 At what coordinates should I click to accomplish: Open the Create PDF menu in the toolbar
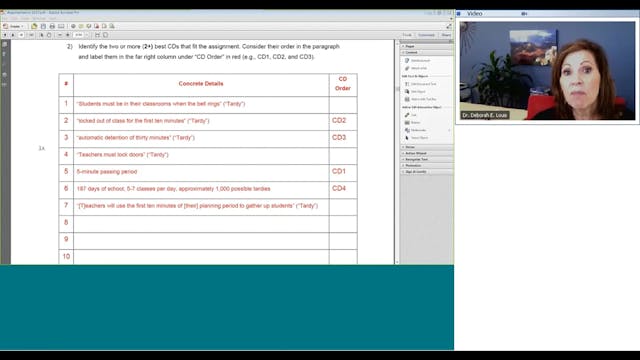click(x=13, y=26)
